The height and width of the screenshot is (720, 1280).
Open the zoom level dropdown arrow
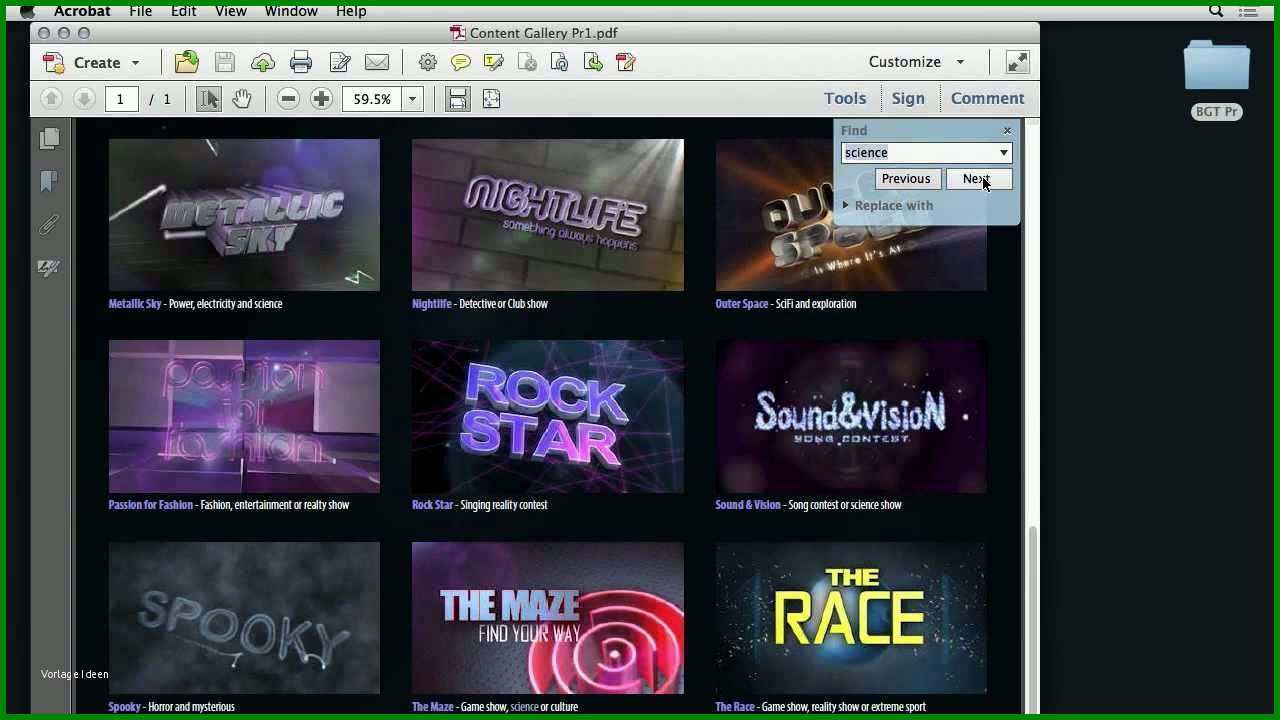[x=412, y=99]
